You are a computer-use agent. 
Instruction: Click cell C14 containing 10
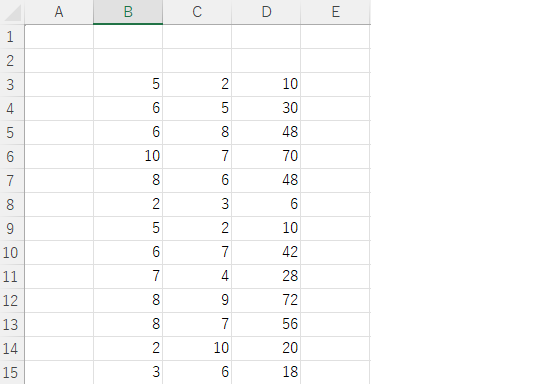click(197, 348)
